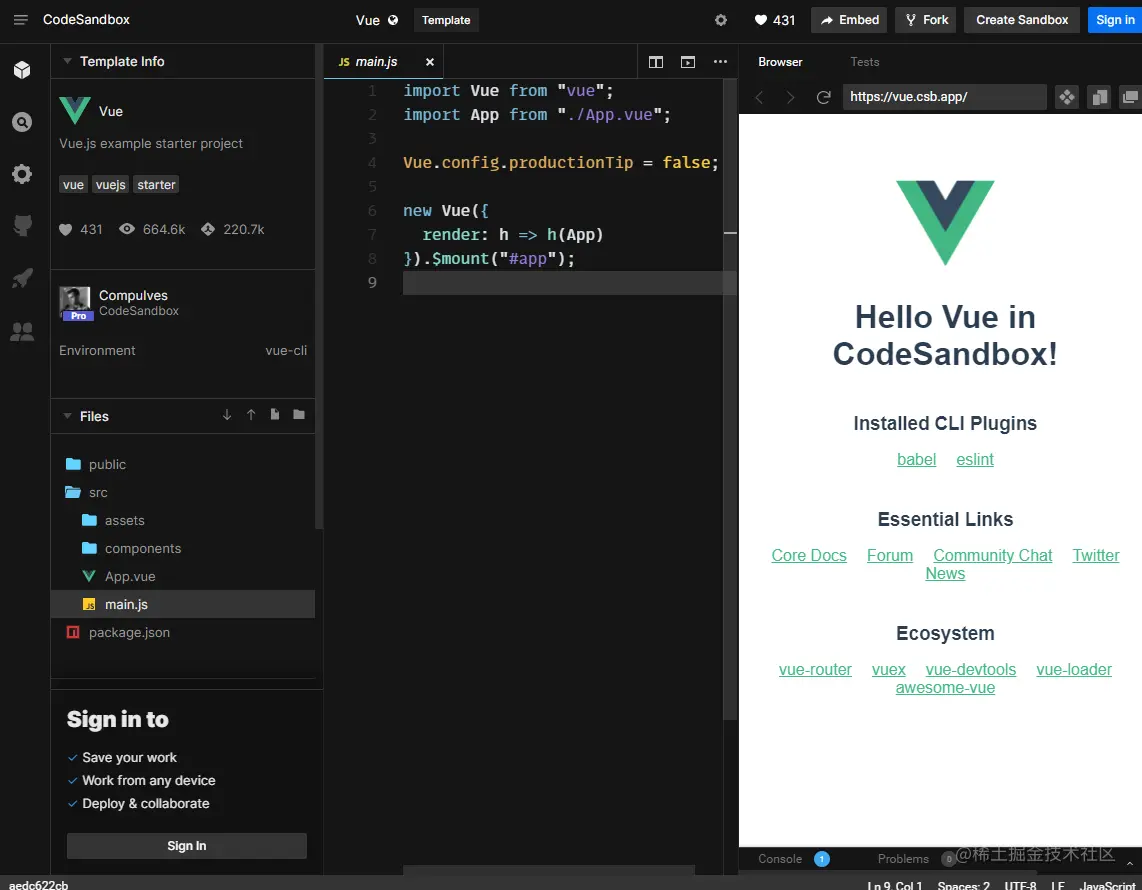The image size is (1142, 890).
Task: Click the vue-cli environment link
Action: click(x=286, y=350)
